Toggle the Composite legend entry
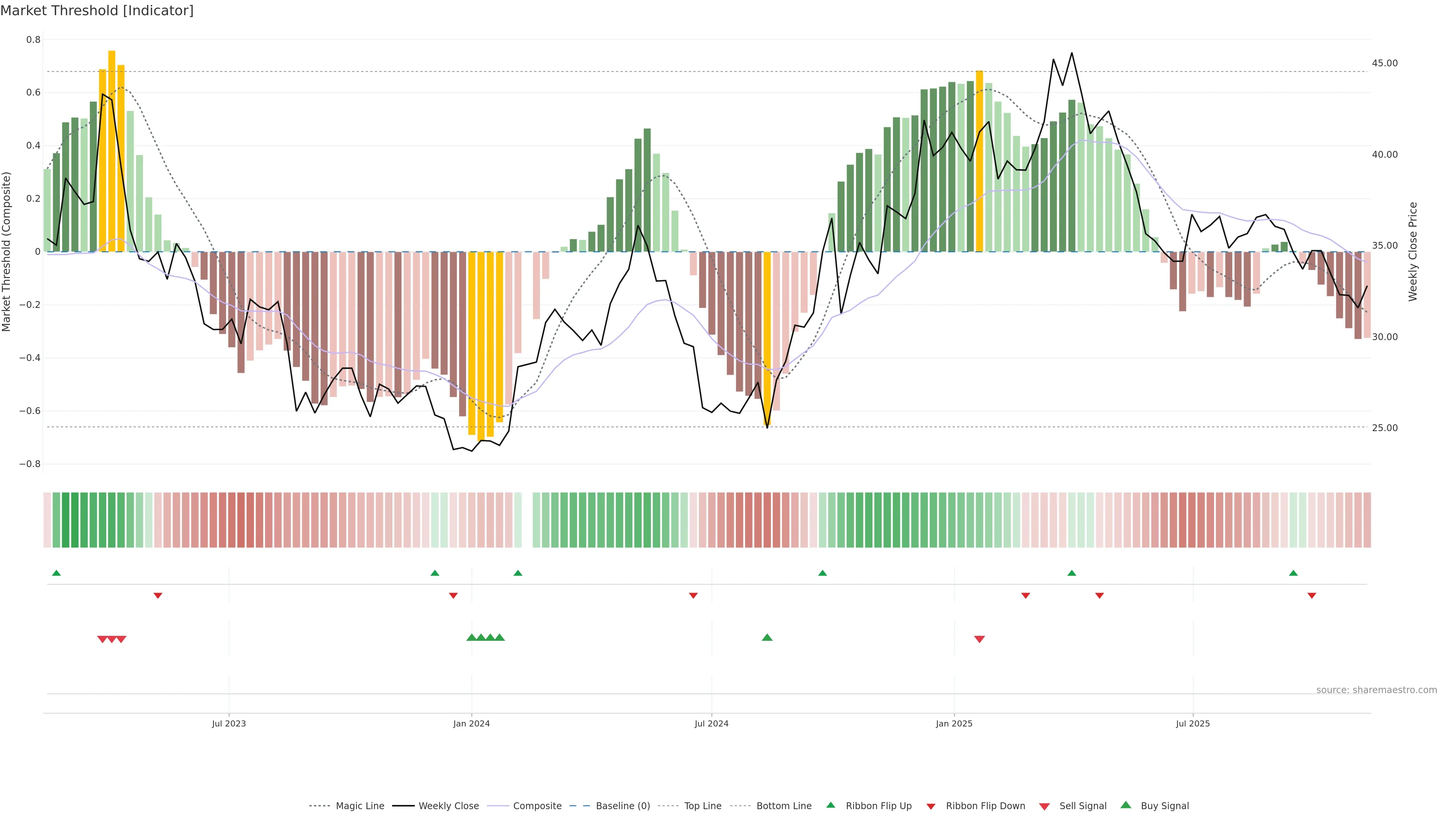Image resolution: width=1456 pixels, height=819 pixels. [x=537, y=806]
